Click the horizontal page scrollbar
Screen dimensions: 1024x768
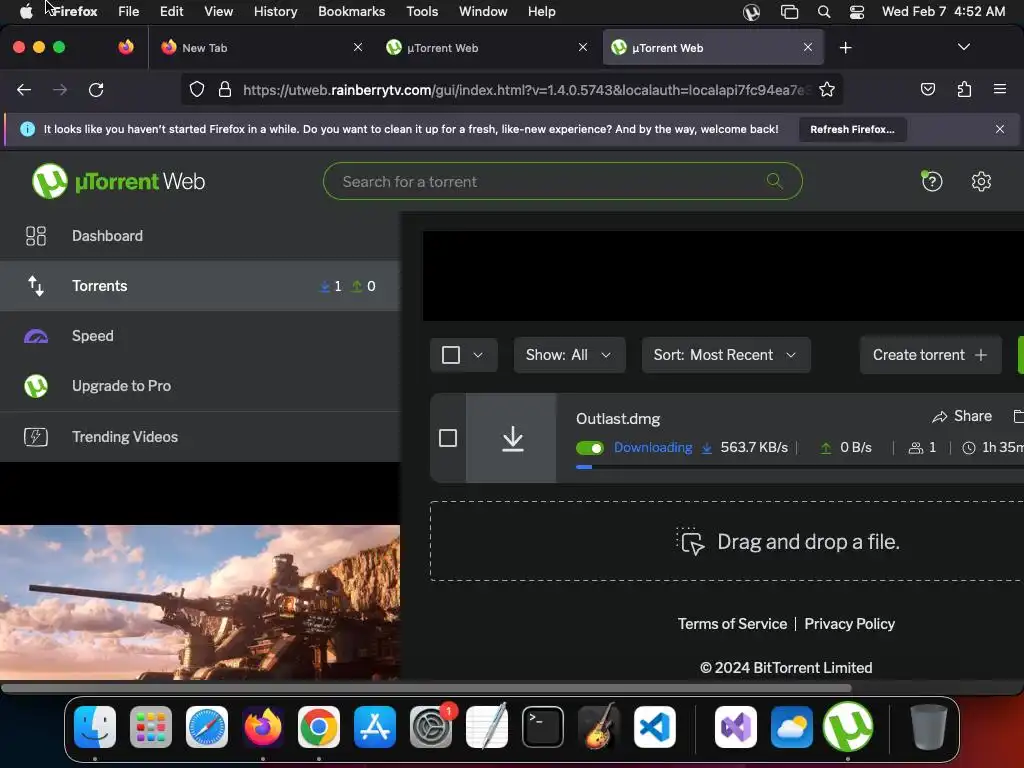coord(426,688)
